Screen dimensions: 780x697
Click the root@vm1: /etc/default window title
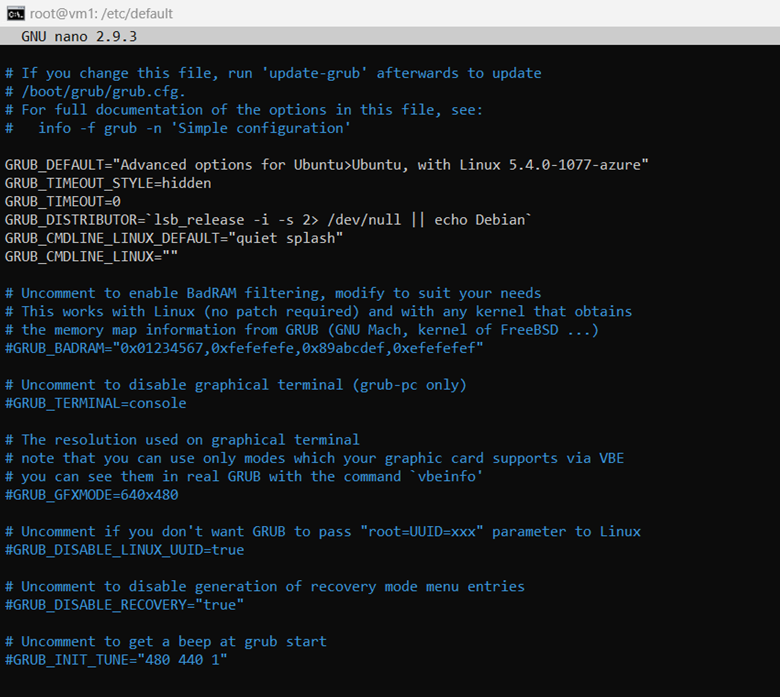101,13
